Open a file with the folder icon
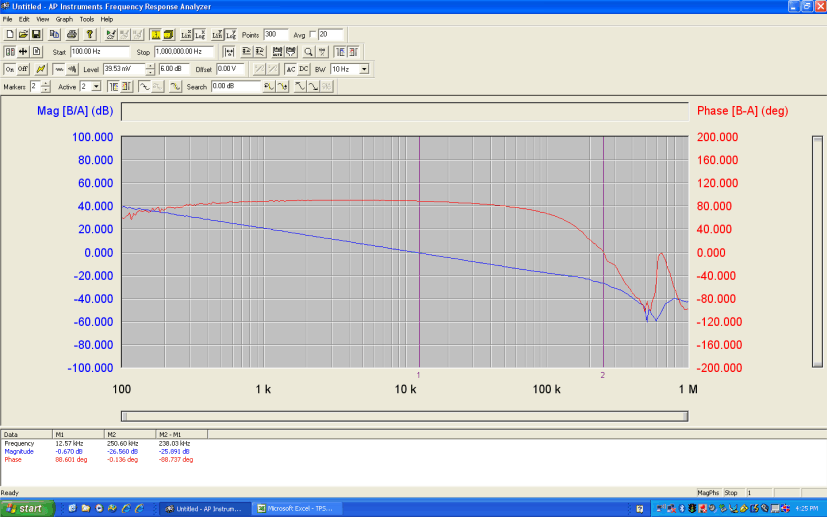The width and height of the screenshot is (827, 517). pyautogui.click(x=23, y=34)
